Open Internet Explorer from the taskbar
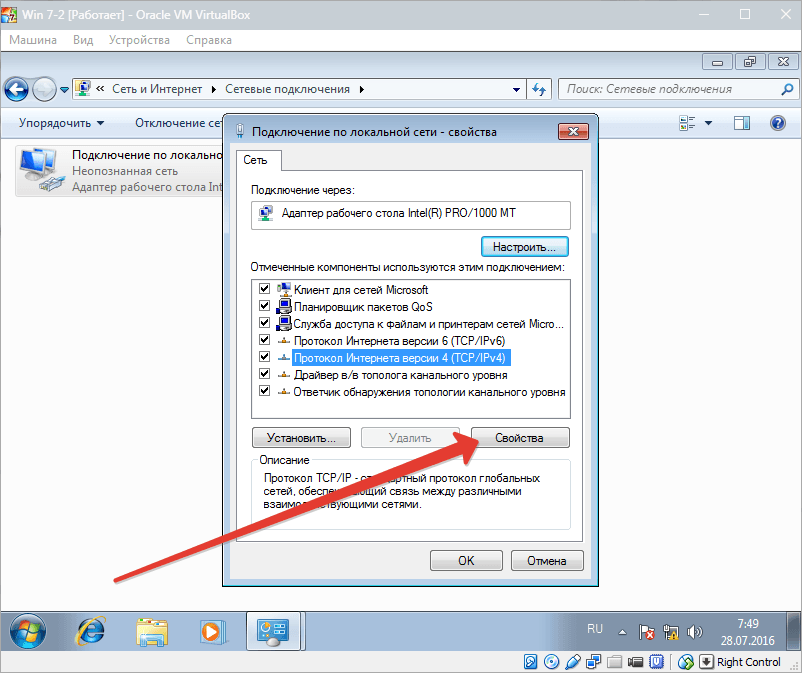This screenshot has height=673, width=802. click(91, 631)
